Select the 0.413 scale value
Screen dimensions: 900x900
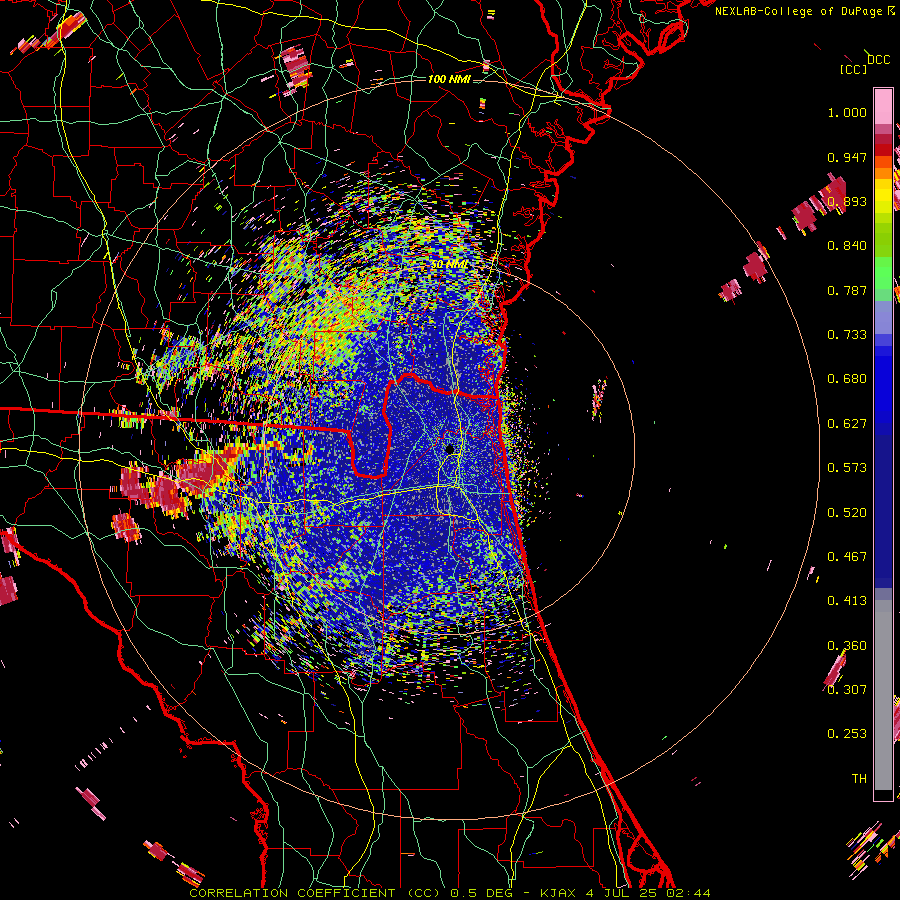click(847, 601)
